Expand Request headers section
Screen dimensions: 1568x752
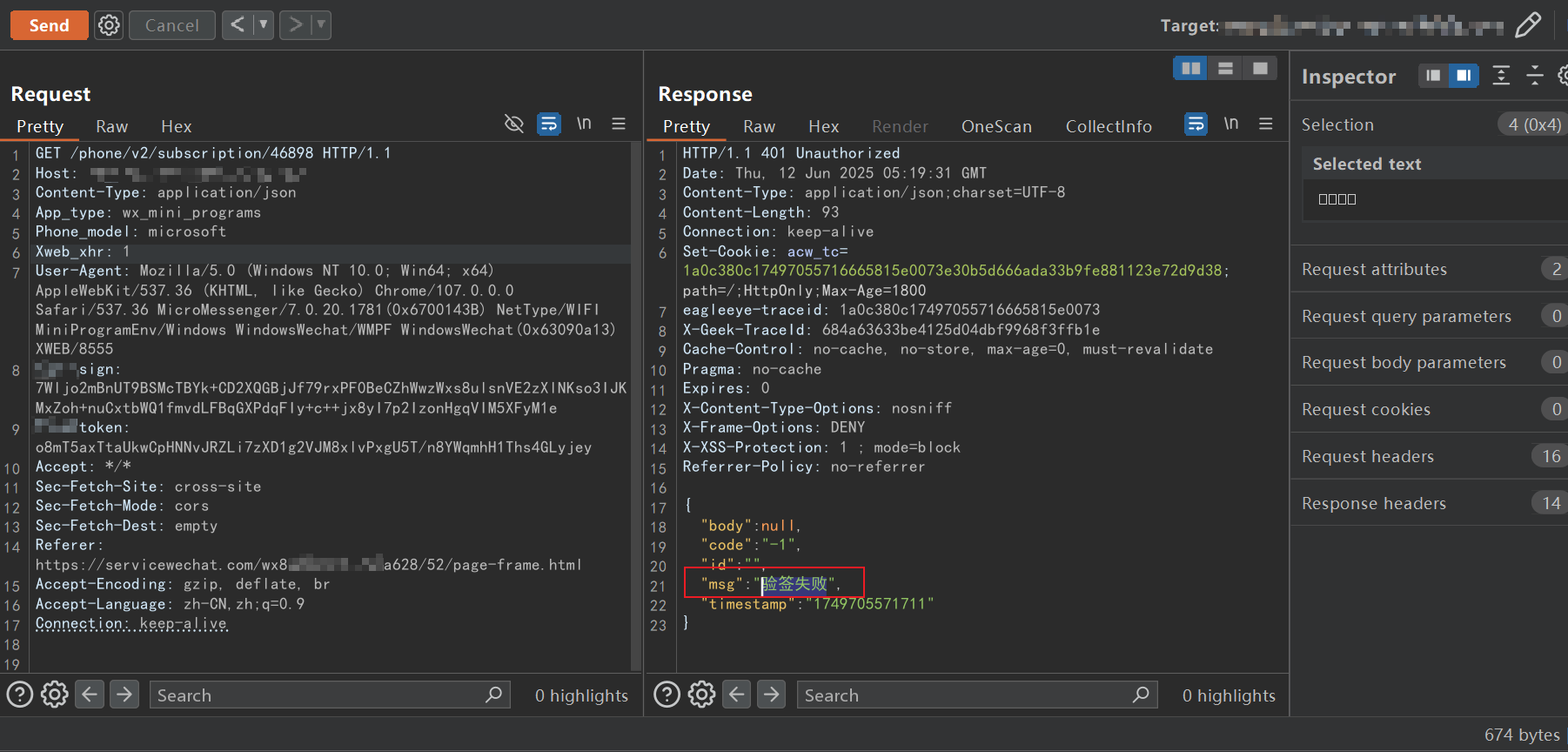click(1429, 456)
